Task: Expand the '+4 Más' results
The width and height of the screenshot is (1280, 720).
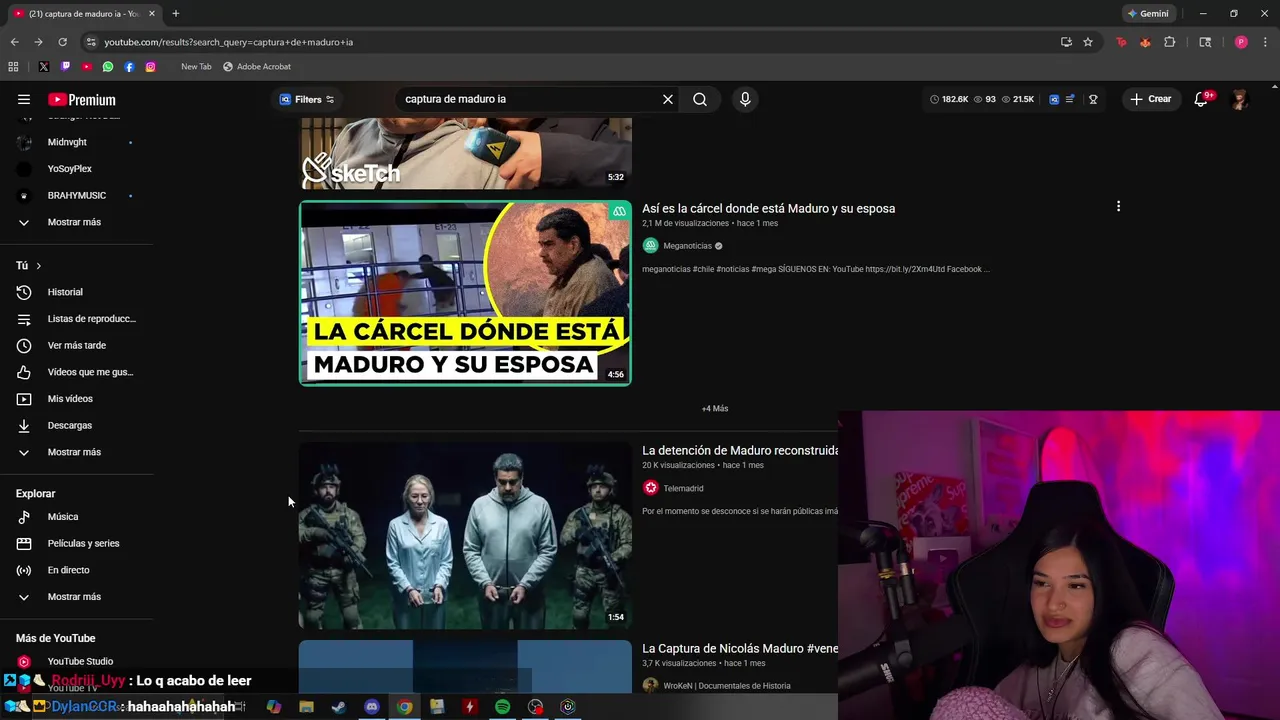Action: [715, 408]
